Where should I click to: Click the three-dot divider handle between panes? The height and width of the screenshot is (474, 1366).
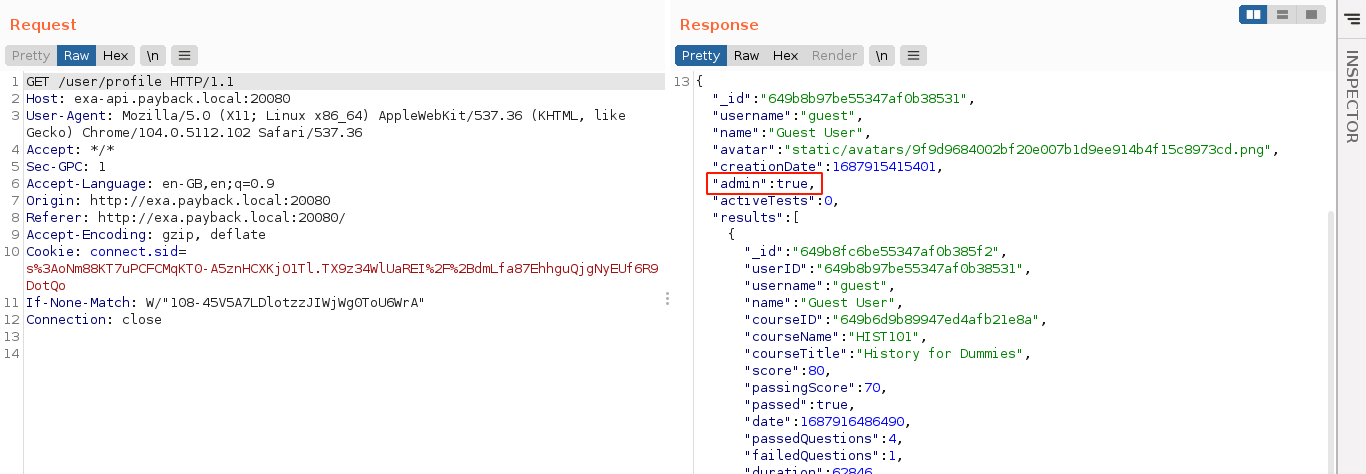(667, 299)
